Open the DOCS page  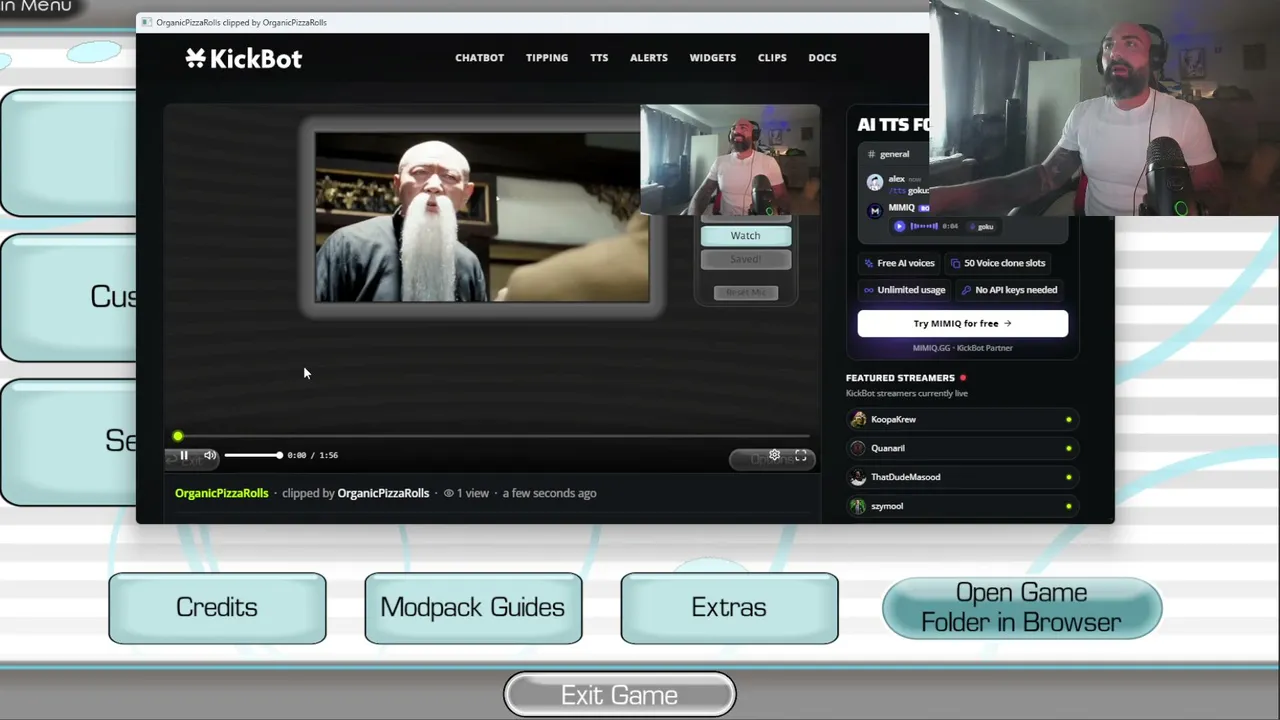822,57
